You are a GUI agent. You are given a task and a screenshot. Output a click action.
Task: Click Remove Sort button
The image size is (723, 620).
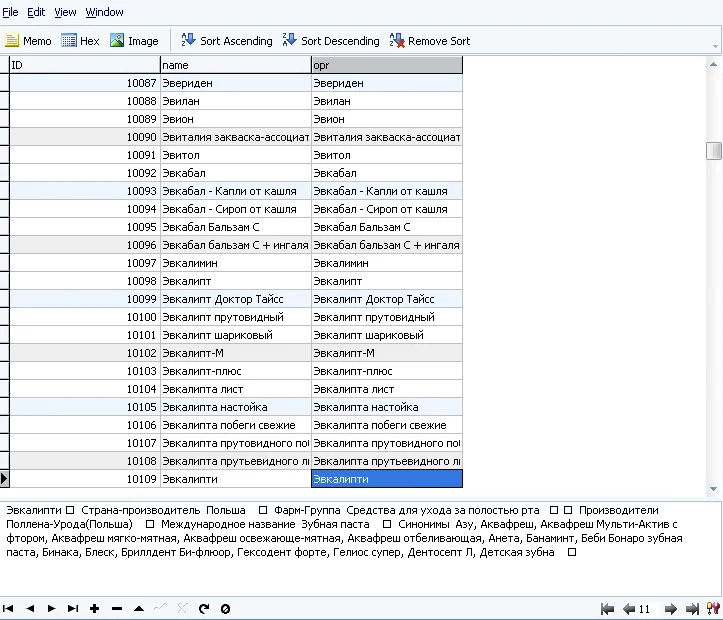(429, 41)
